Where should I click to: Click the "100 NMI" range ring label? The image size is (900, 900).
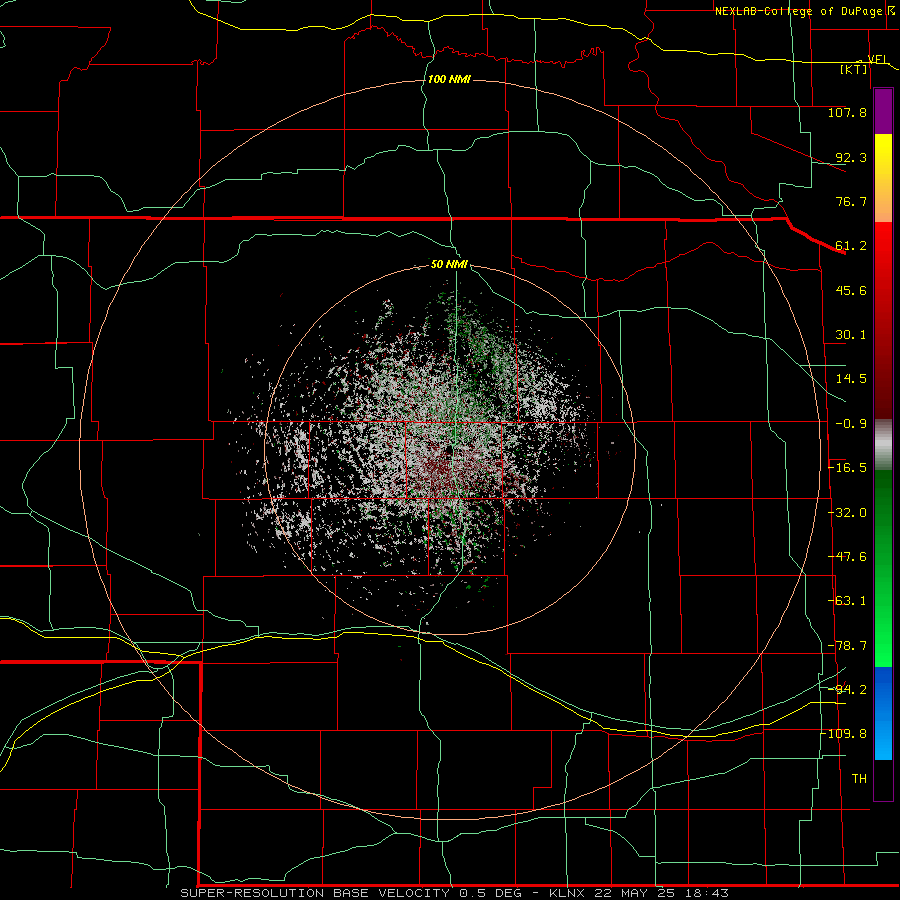[449, 79]
